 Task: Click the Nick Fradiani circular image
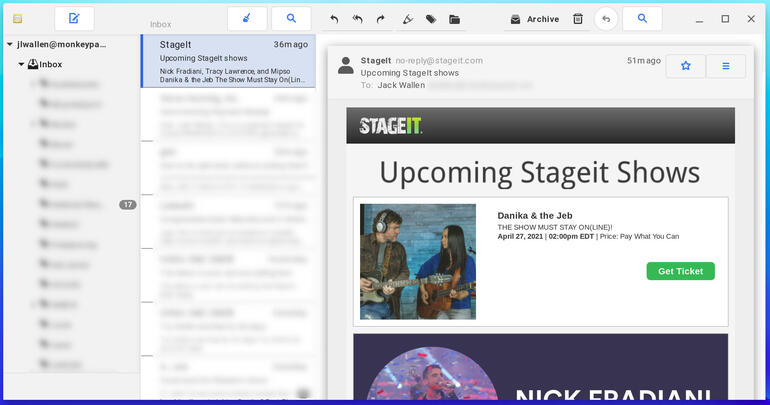click(431, 374)
